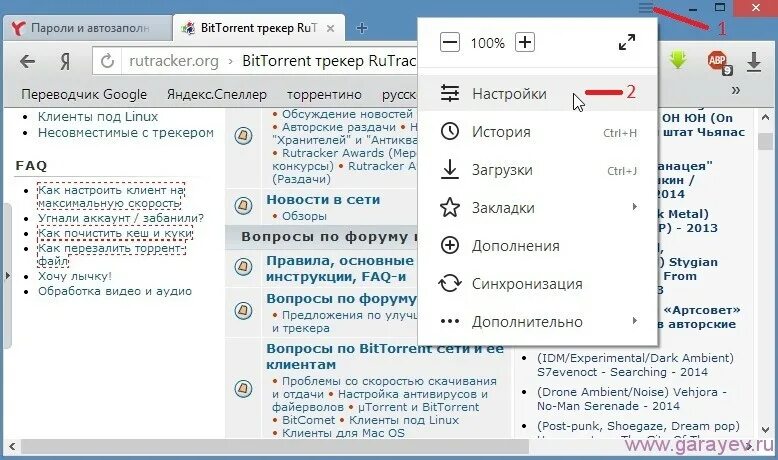Expand the collapsed left side panel arrow
The height and width of the screenshot is (460, 778).
coord(7,275)
